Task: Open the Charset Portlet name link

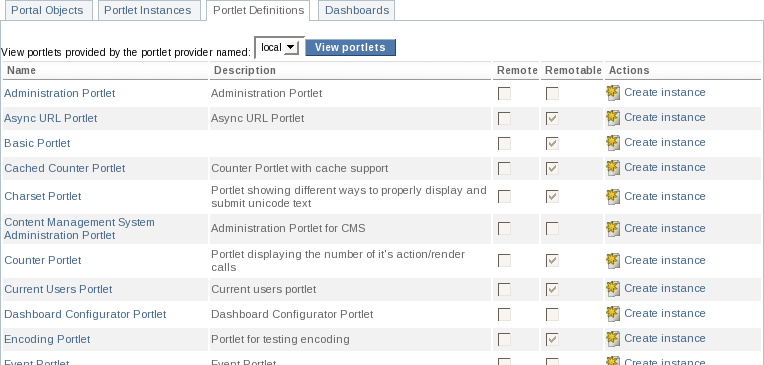Action: coord(43,196)
